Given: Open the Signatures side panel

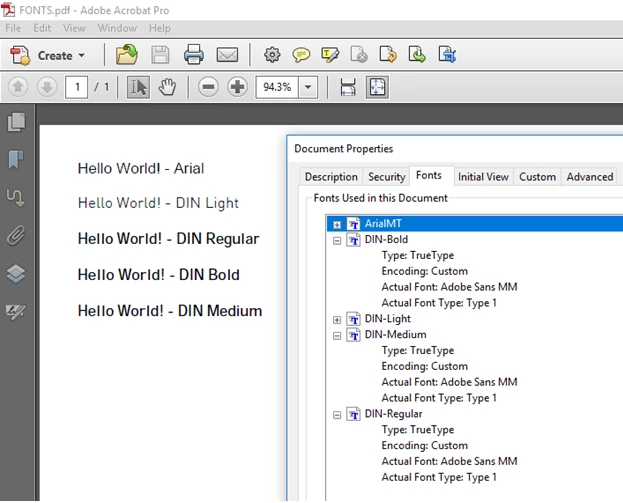Looking at the screenshot, I should tap(16, 311).
